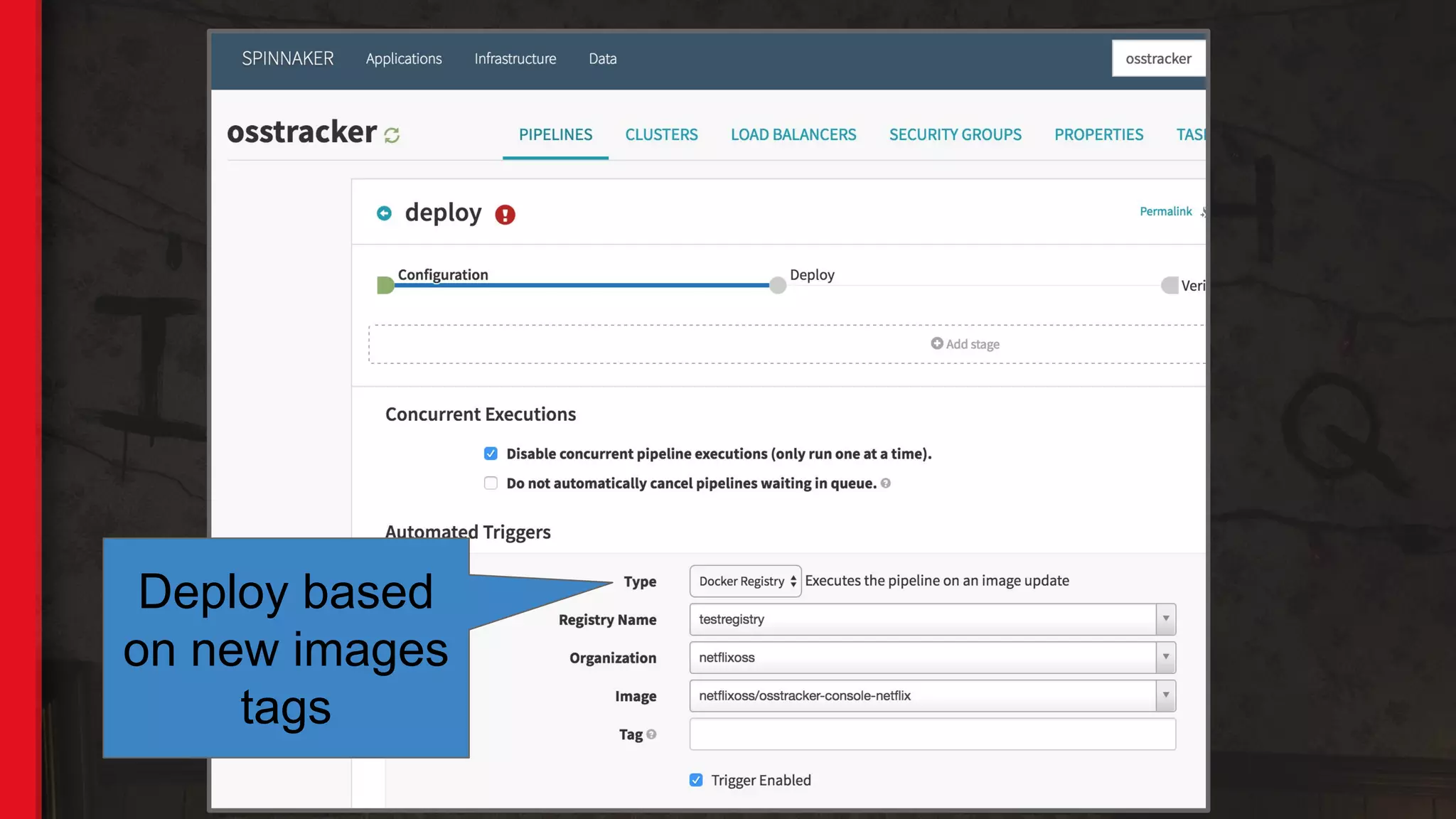1456x819 pixels.
Task: Click the SPINNAKER logo text
Action: pos(287,58)
